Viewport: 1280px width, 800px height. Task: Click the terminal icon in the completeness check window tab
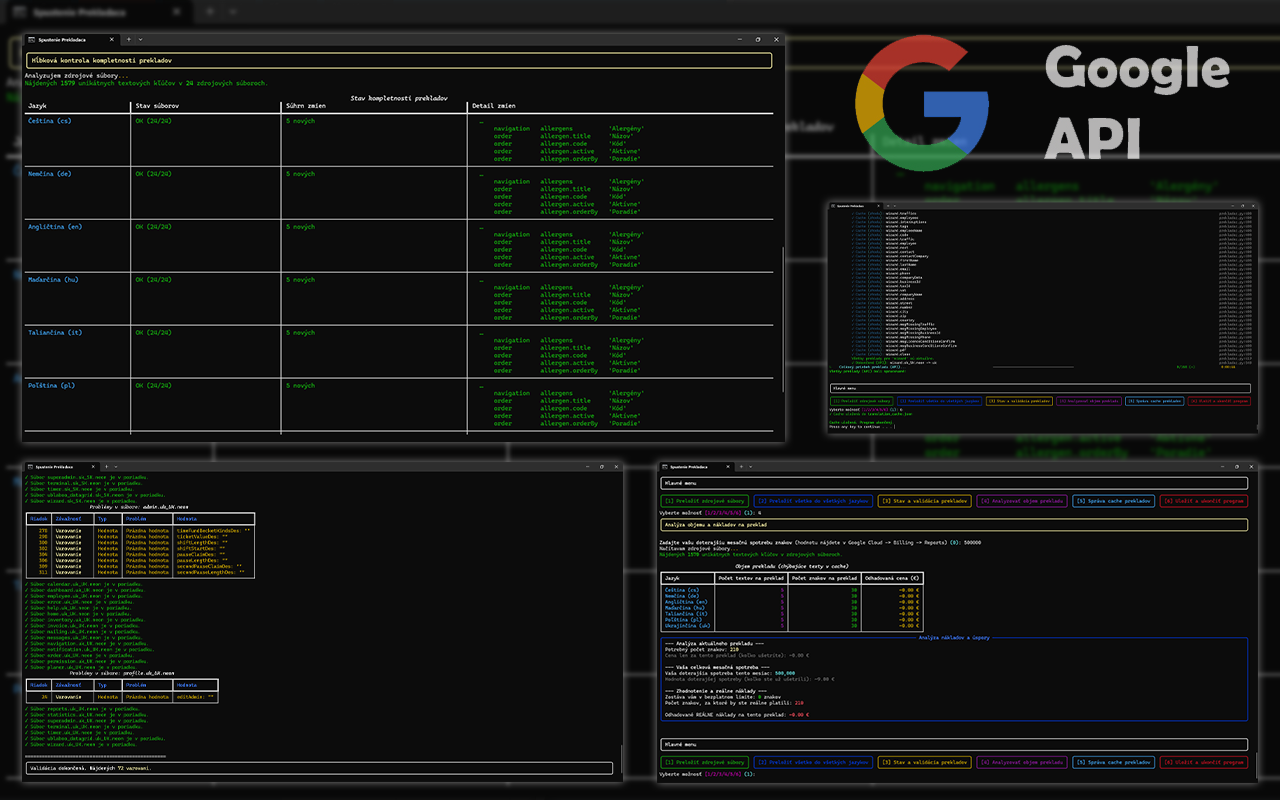tap(31, 39)
